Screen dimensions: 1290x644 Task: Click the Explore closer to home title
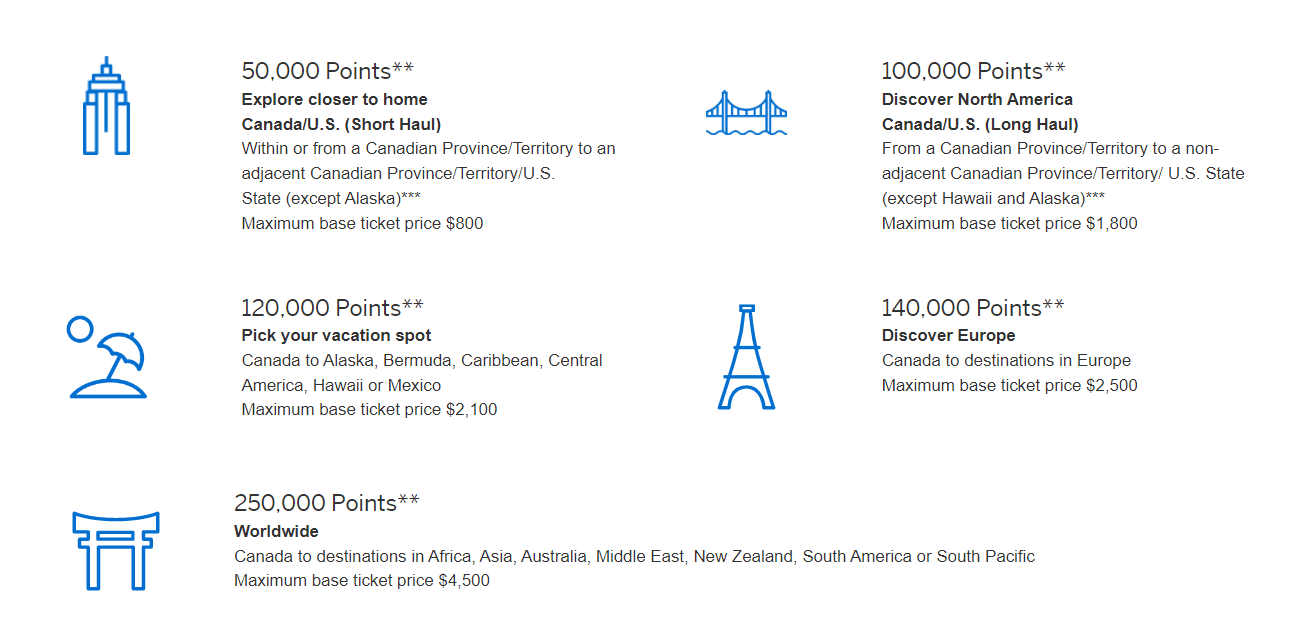(334, 99)
